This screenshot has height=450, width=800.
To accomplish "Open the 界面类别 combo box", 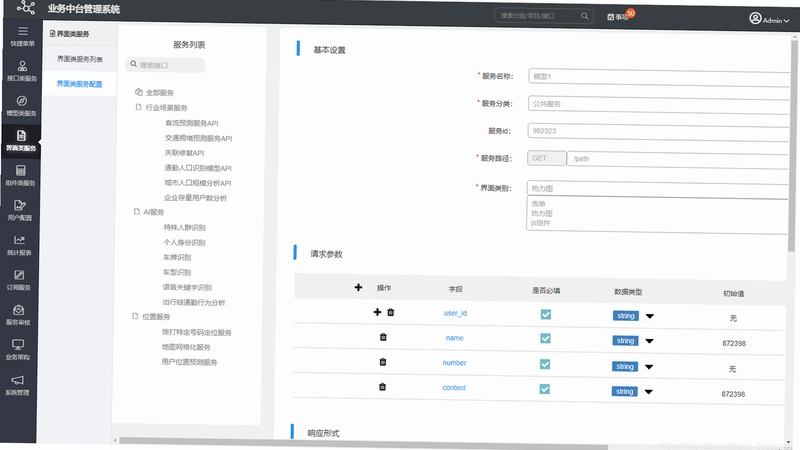I will (658, 188).
